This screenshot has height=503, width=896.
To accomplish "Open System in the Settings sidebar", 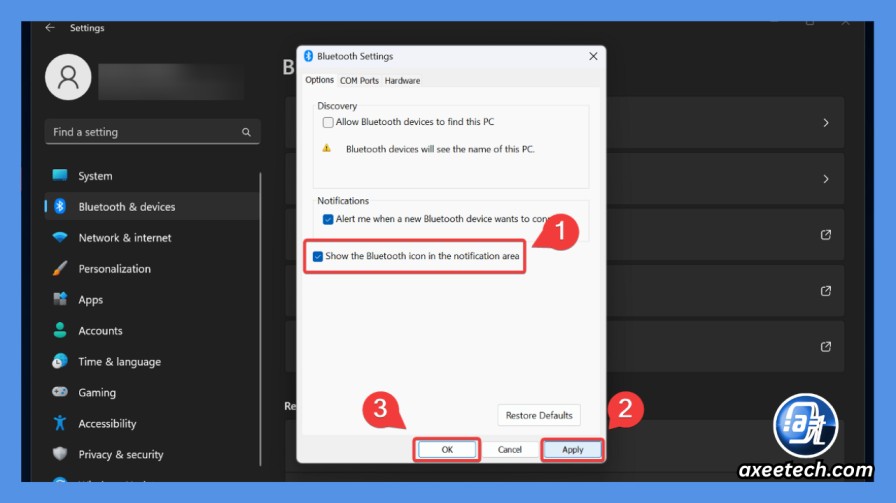I will (x=152, y=175).
